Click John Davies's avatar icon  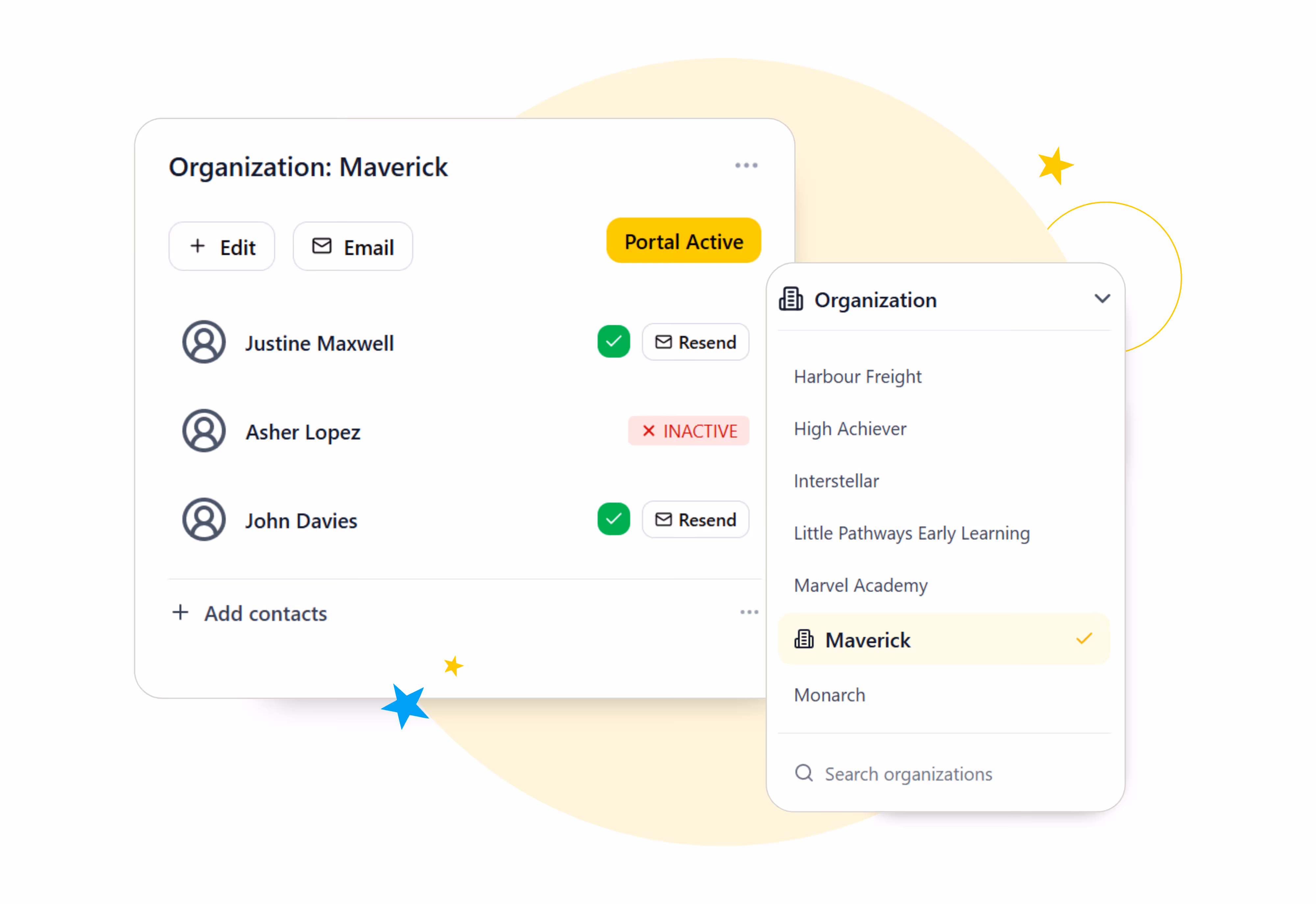204,519
